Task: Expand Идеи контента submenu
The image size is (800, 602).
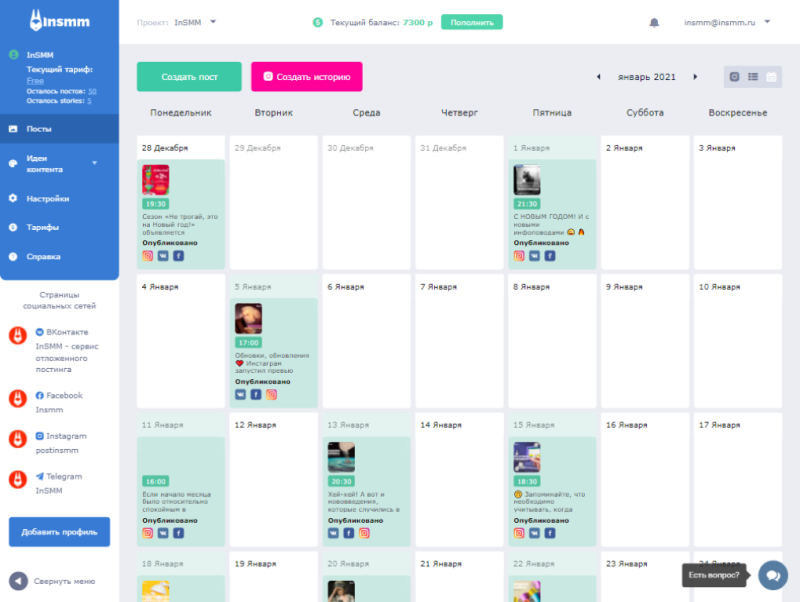Action: pyautogui.click(x=94, y=162)
